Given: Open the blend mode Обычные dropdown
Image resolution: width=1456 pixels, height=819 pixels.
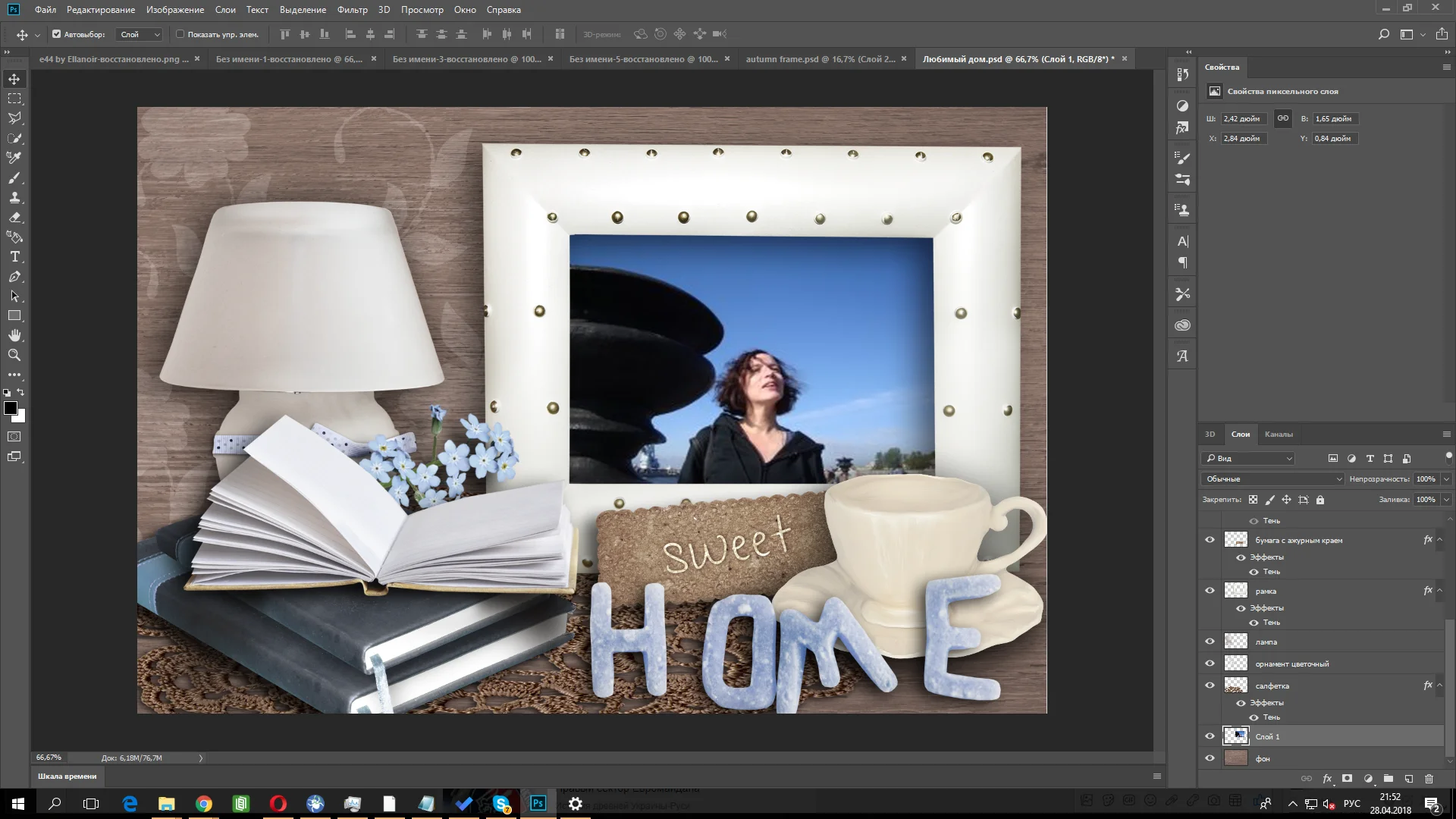Looking at the screenshot, I should tap(1272, 479).
